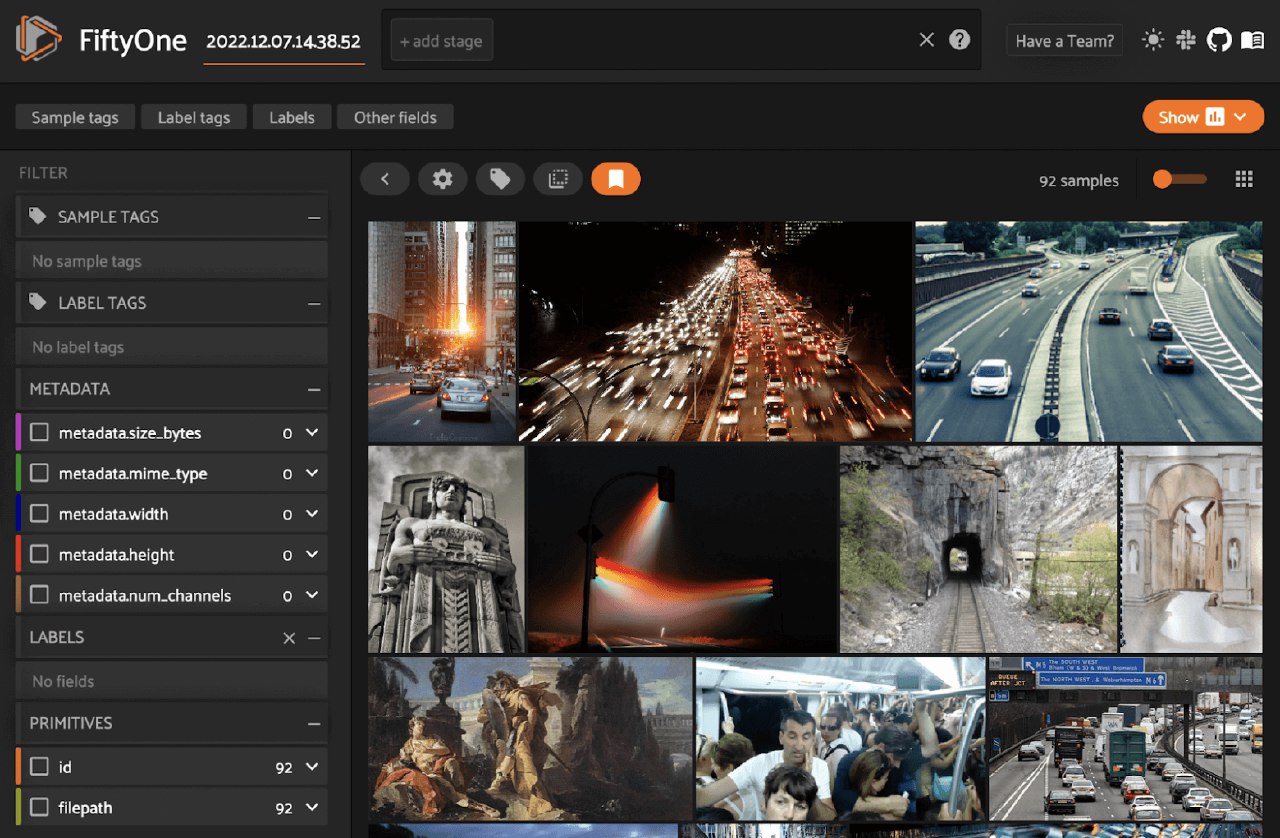Viewport: 1280px width, 838px height.
Task: Expand the id field dropdown arrow
Action: [312, 767]
